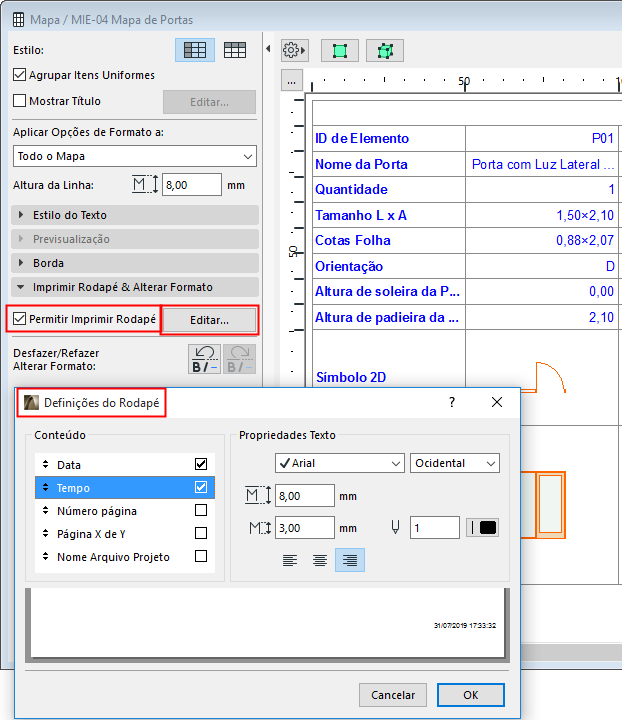Click the reorder arrows on Página X de Y
This screenshot has height=720, width=622.
[45, 533]
